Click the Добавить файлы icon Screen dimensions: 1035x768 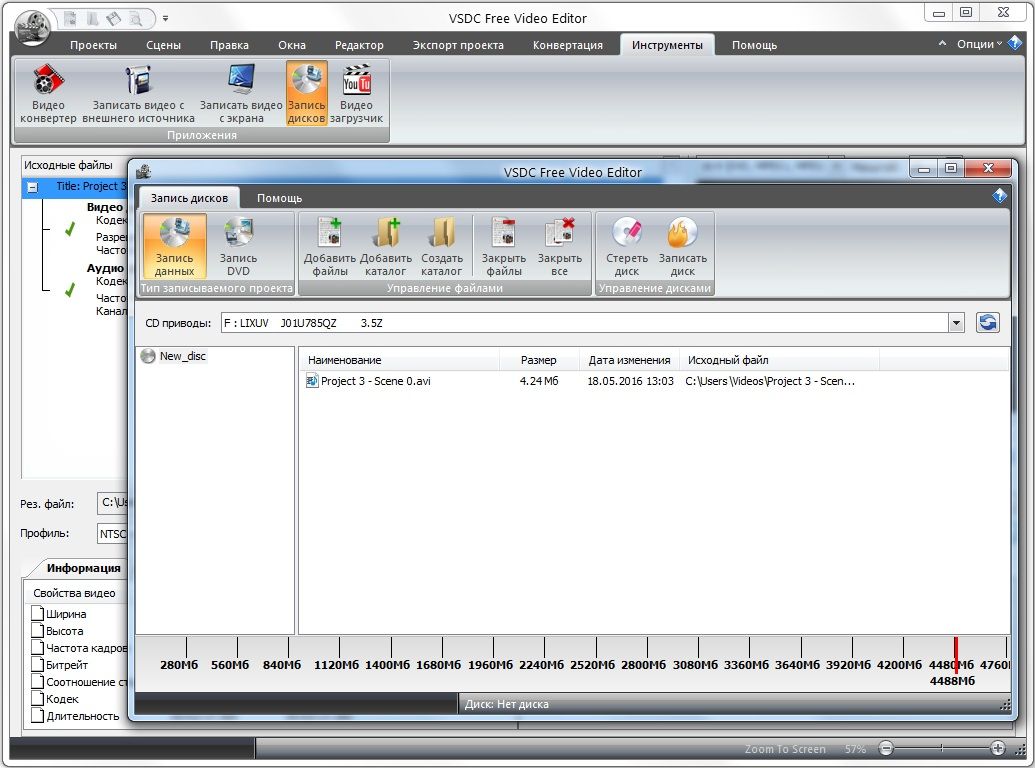click(x=329, y=245)
